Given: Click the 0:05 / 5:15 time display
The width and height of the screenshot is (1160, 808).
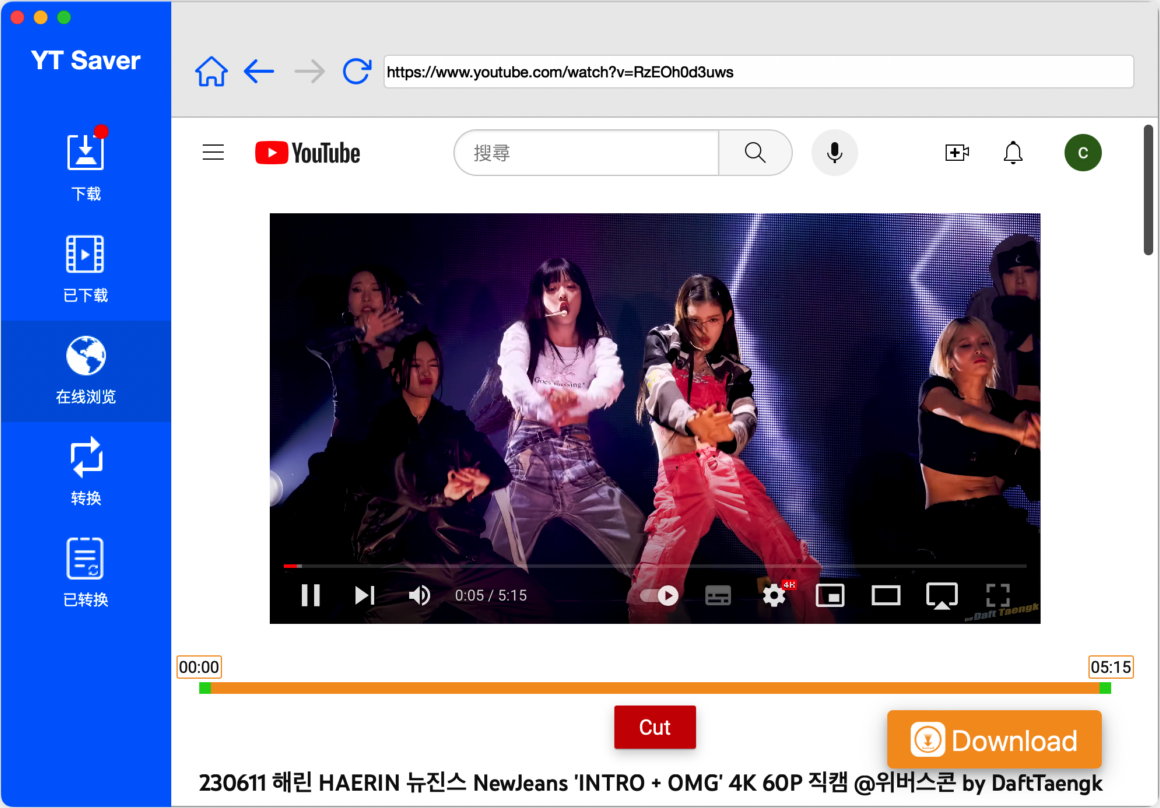Looking at the screenshot, I should pos(490,596).
